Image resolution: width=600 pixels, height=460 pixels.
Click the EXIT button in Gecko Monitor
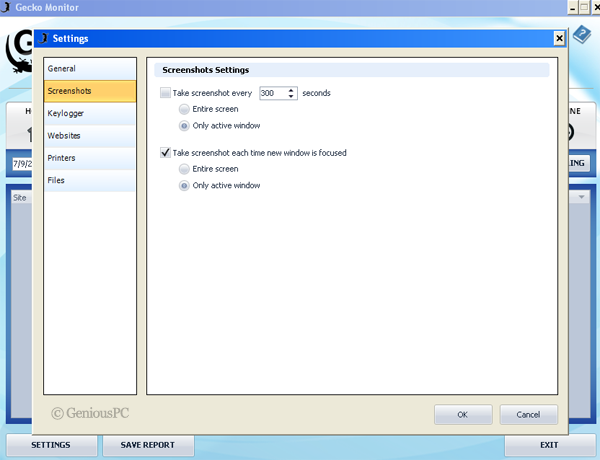tap(549, 445)
